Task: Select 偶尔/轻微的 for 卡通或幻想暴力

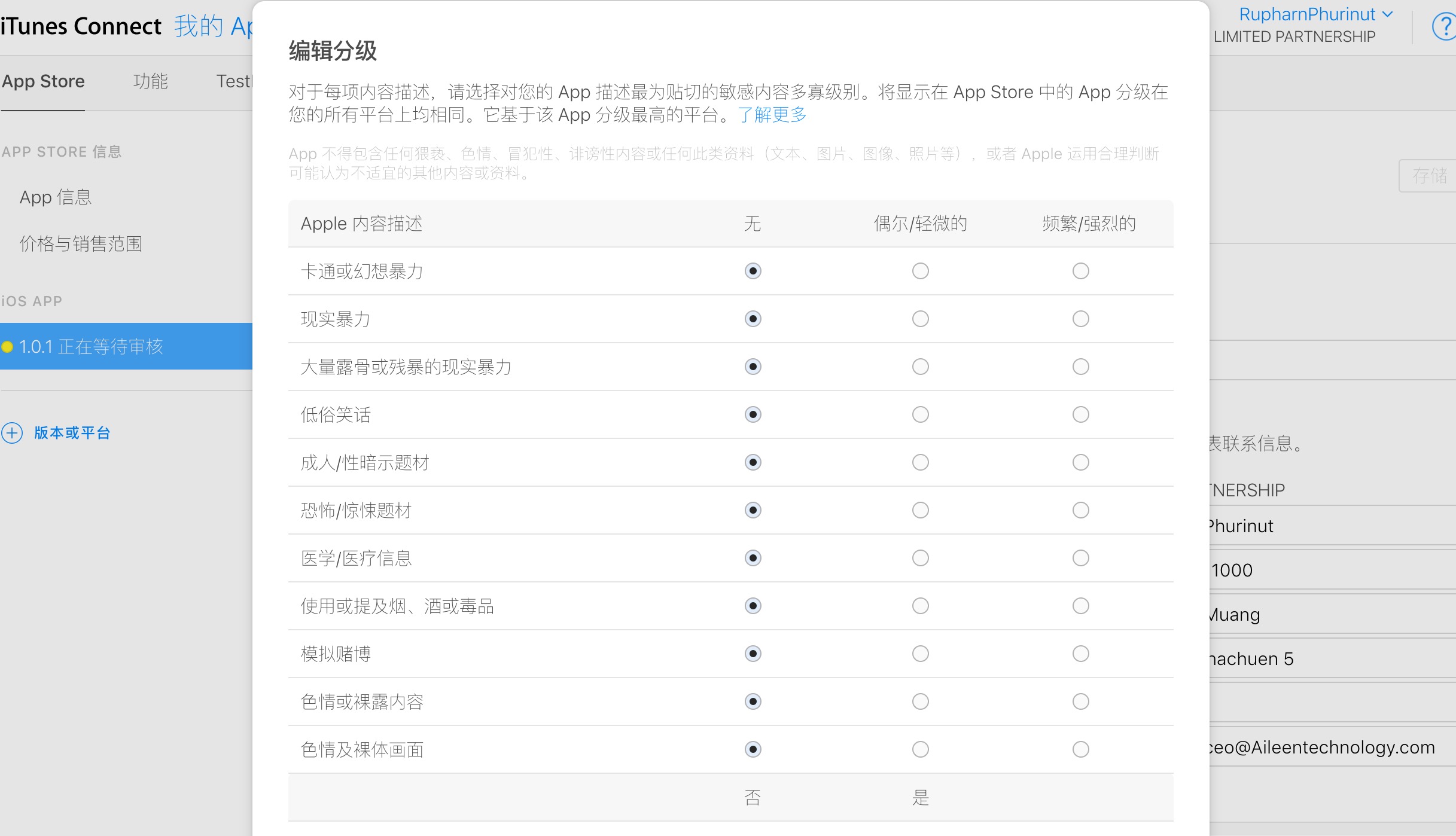Action: (x=920, y=271)
